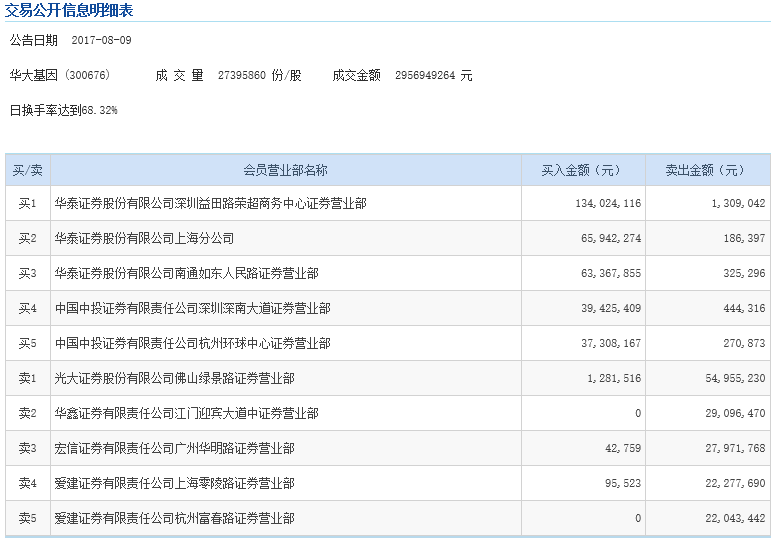Select the announcement date 2017-08-09
The width and height of the screenshot is (775, 542).
[101, 40]
